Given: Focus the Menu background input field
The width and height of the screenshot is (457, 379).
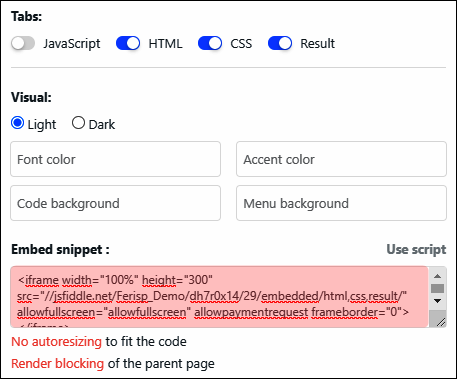Looking at the screenshot, I should [x=341, y=203].
